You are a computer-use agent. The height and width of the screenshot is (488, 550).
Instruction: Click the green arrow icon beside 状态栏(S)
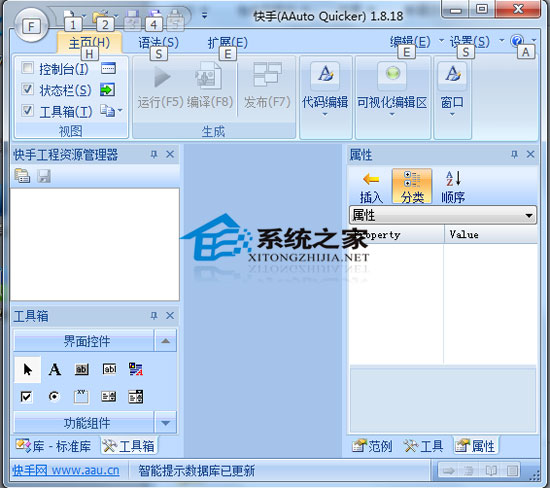(107, 89)
